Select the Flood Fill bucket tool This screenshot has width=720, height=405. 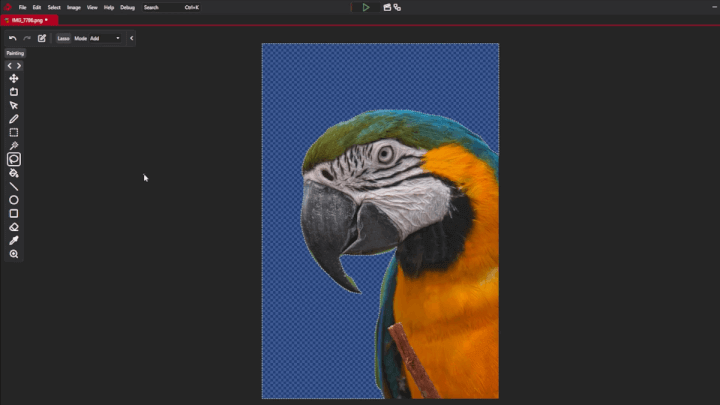pos(14,173)
